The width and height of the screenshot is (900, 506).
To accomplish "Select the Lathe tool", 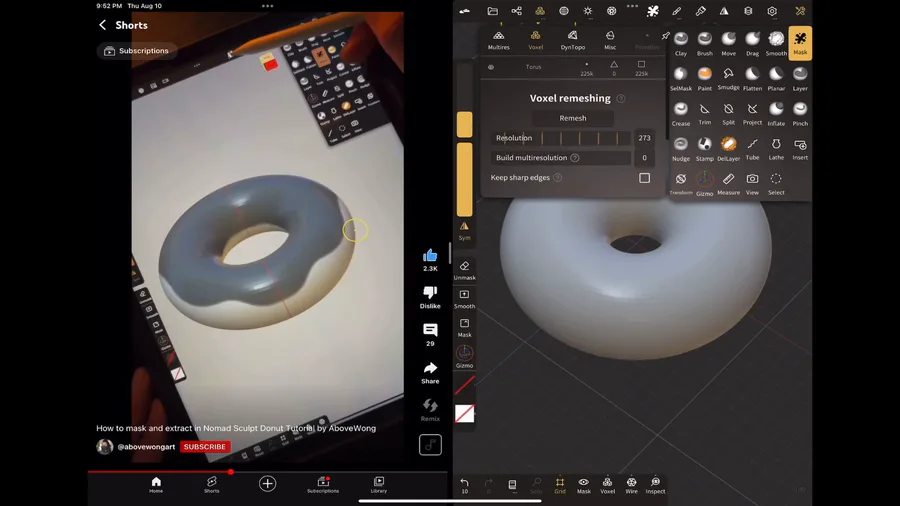I will click(x=776, y=149).
